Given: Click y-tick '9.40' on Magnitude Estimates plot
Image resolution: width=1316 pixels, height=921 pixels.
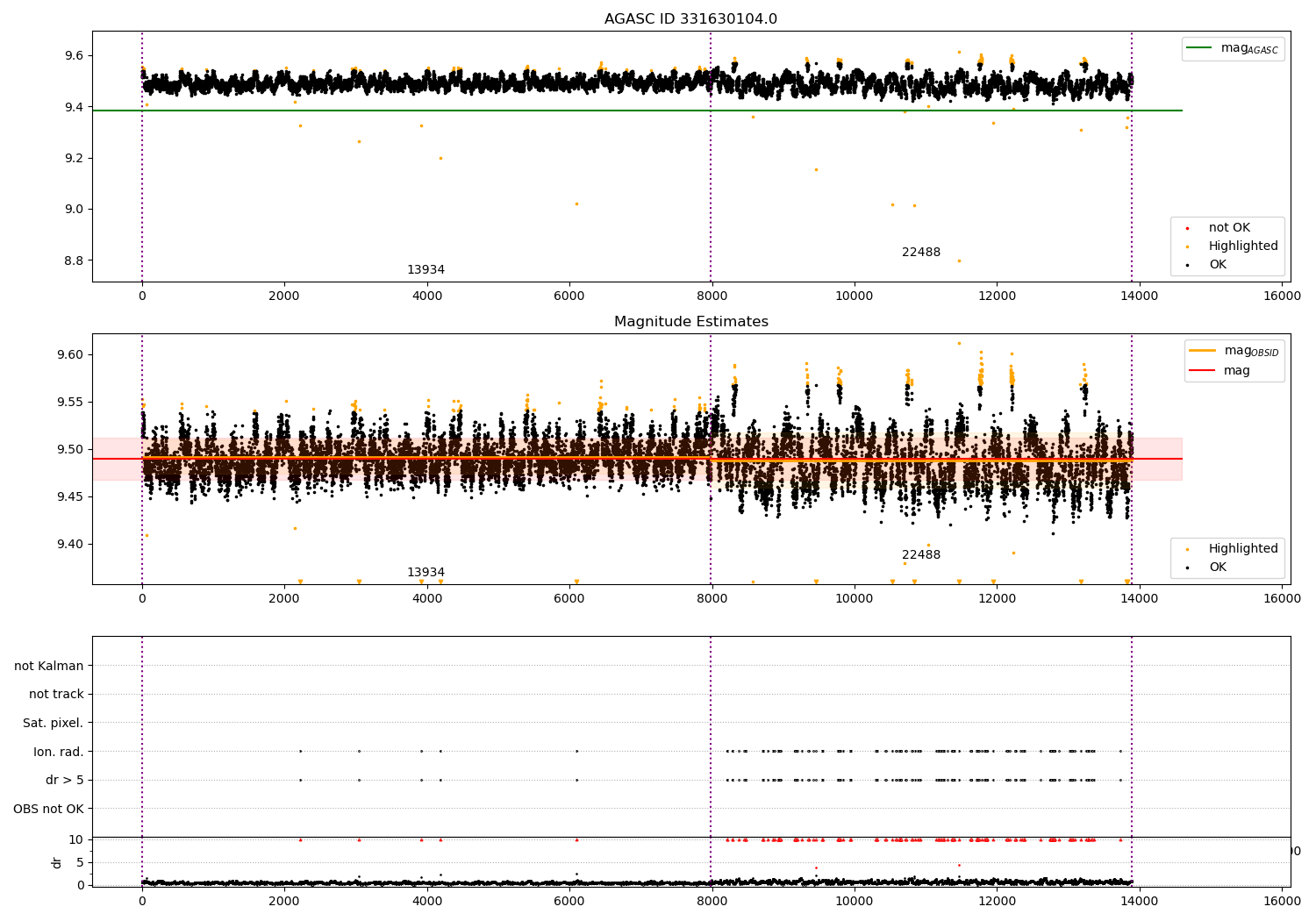Looking at the screenshot, I should pos(71,545).
